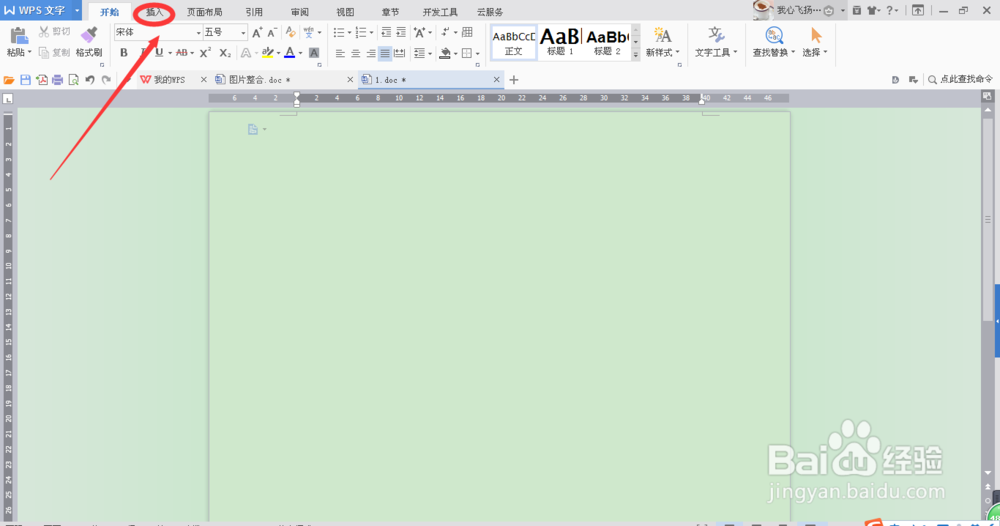Image resolution: width=1000 pixels, height=526 pixels.
Task: Switch to the 视图 tab
Action: (x=345, y=11)
